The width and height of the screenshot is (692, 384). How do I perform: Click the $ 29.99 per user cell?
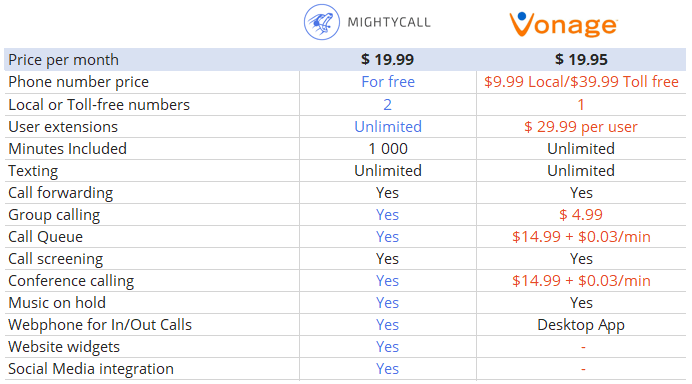pyautogui.click(x=581, y=127)
